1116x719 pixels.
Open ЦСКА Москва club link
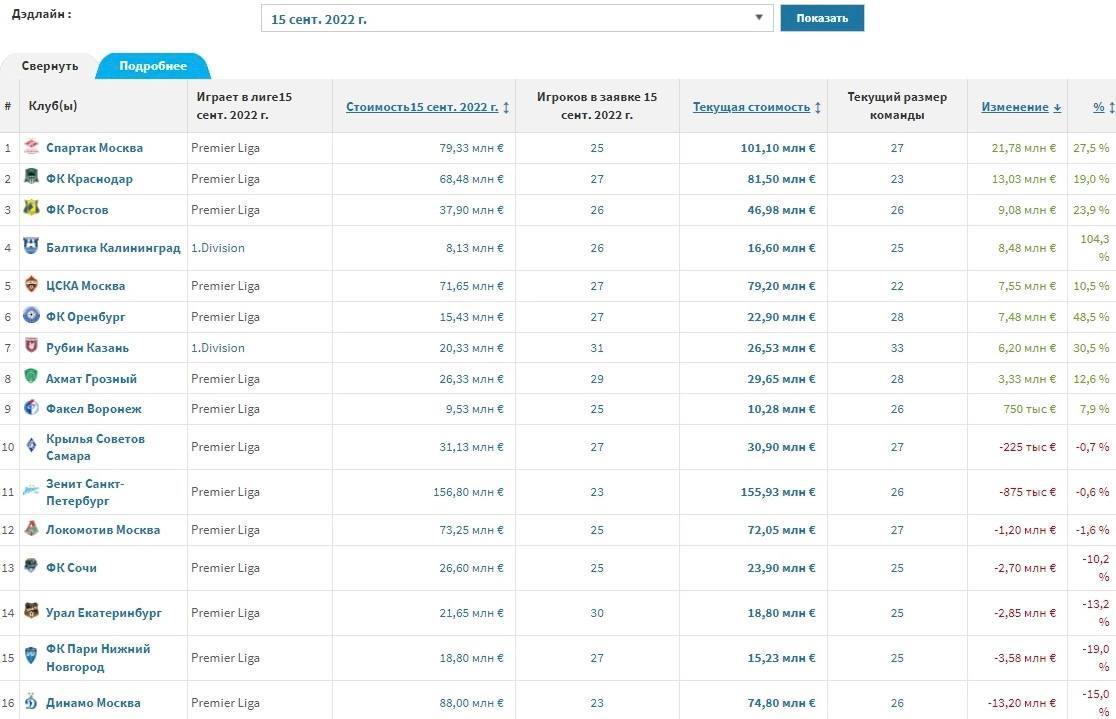[x=85, y=285]
